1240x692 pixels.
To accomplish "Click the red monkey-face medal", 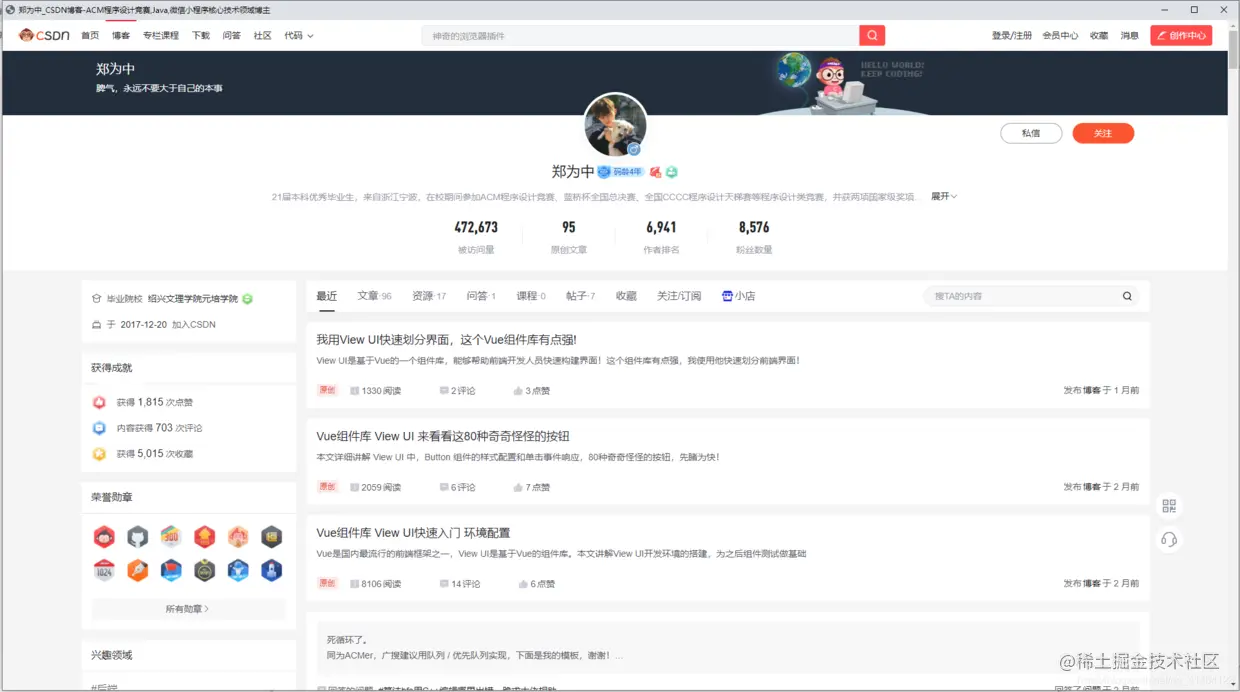I will [x=104, y=537].
